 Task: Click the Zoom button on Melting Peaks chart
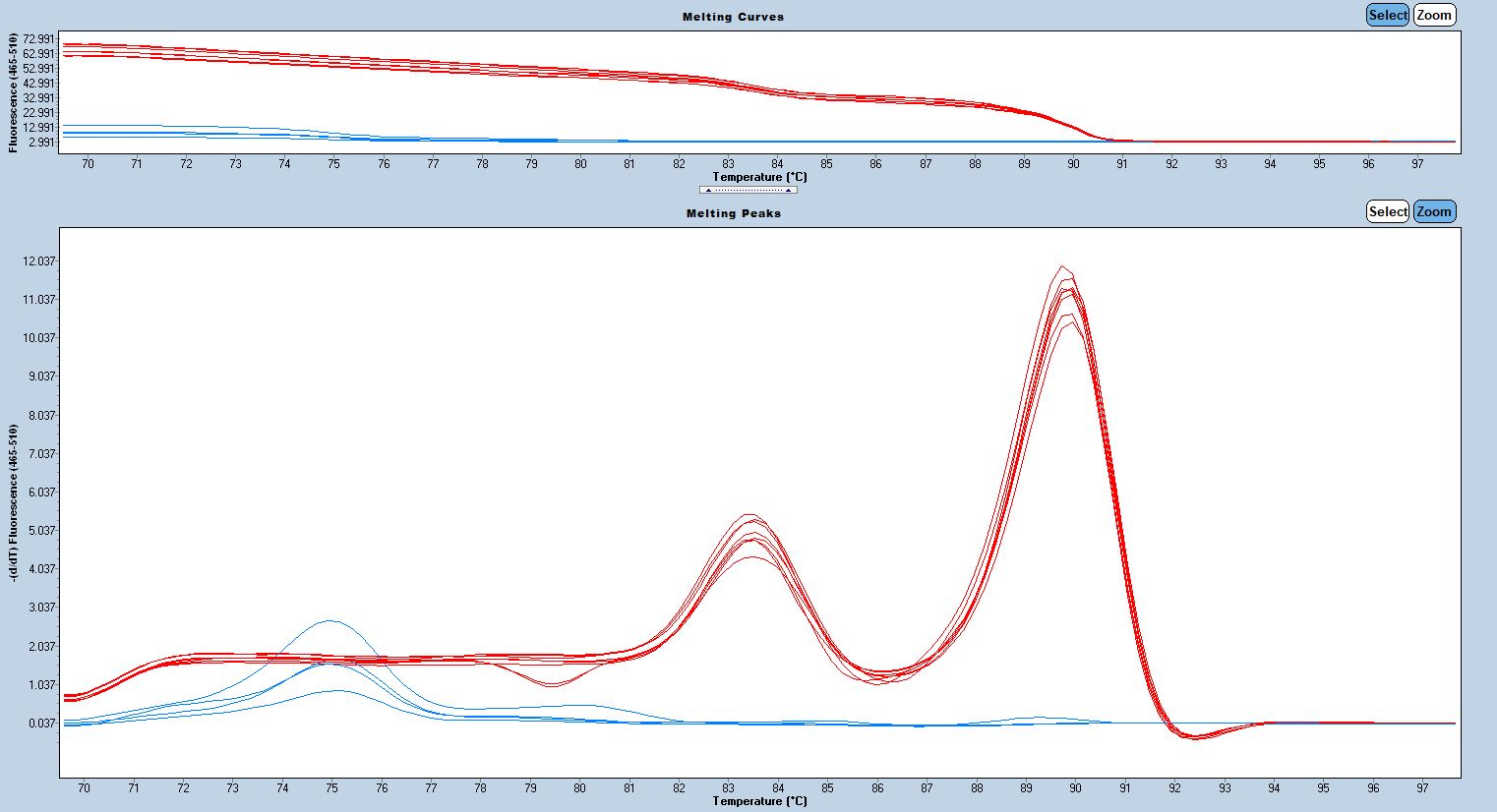[x=1434, y=211]
